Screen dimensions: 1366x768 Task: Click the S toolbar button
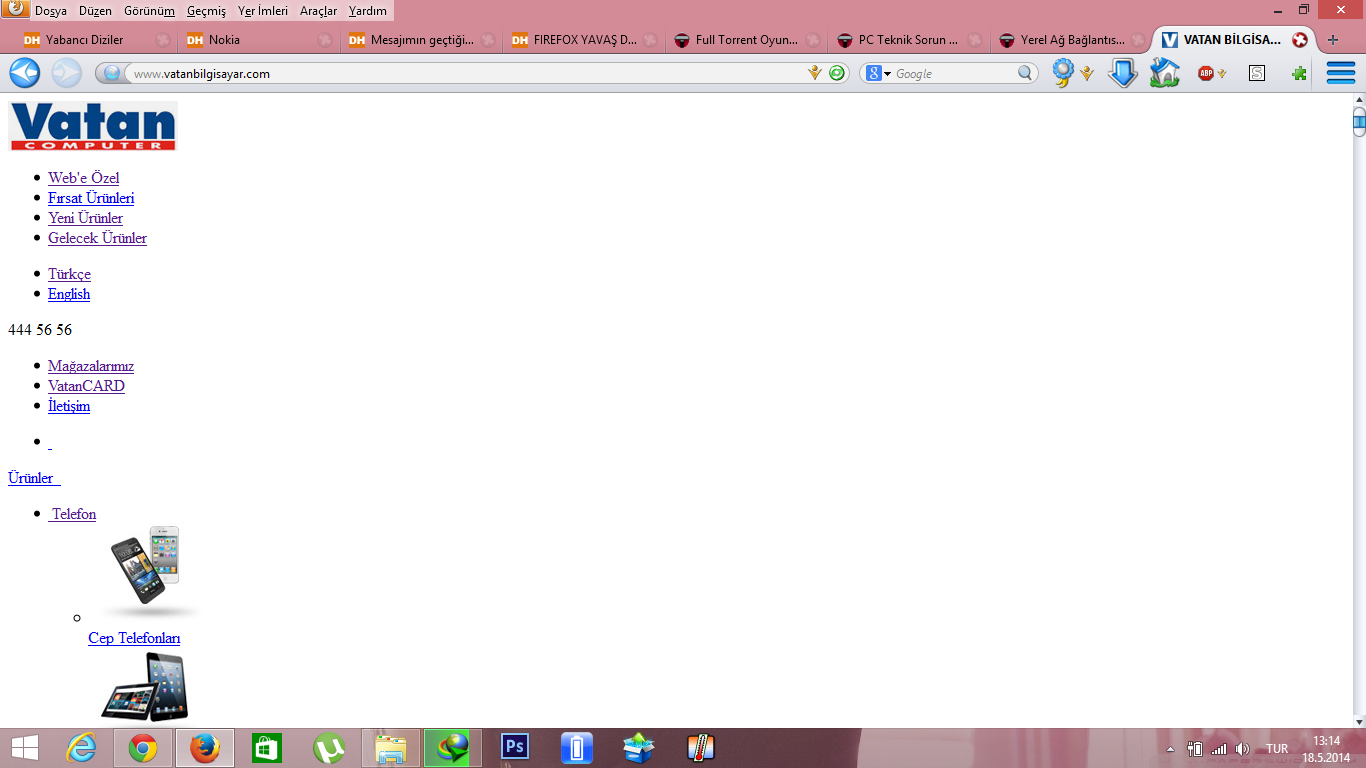coord(1257,73)
